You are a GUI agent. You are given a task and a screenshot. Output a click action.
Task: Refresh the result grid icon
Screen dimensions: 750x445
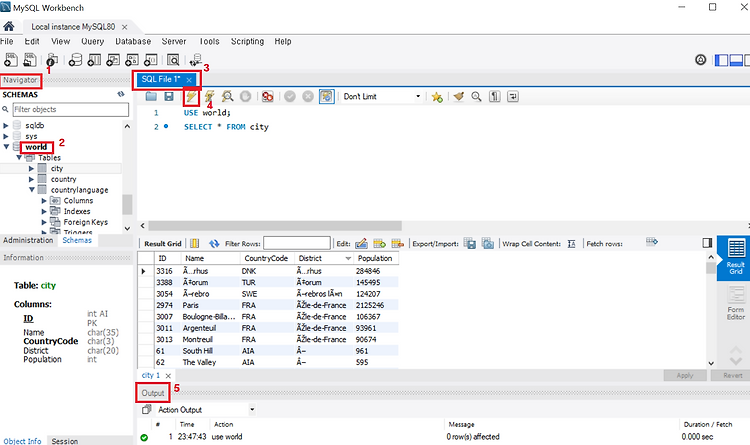tap(214, 244)
